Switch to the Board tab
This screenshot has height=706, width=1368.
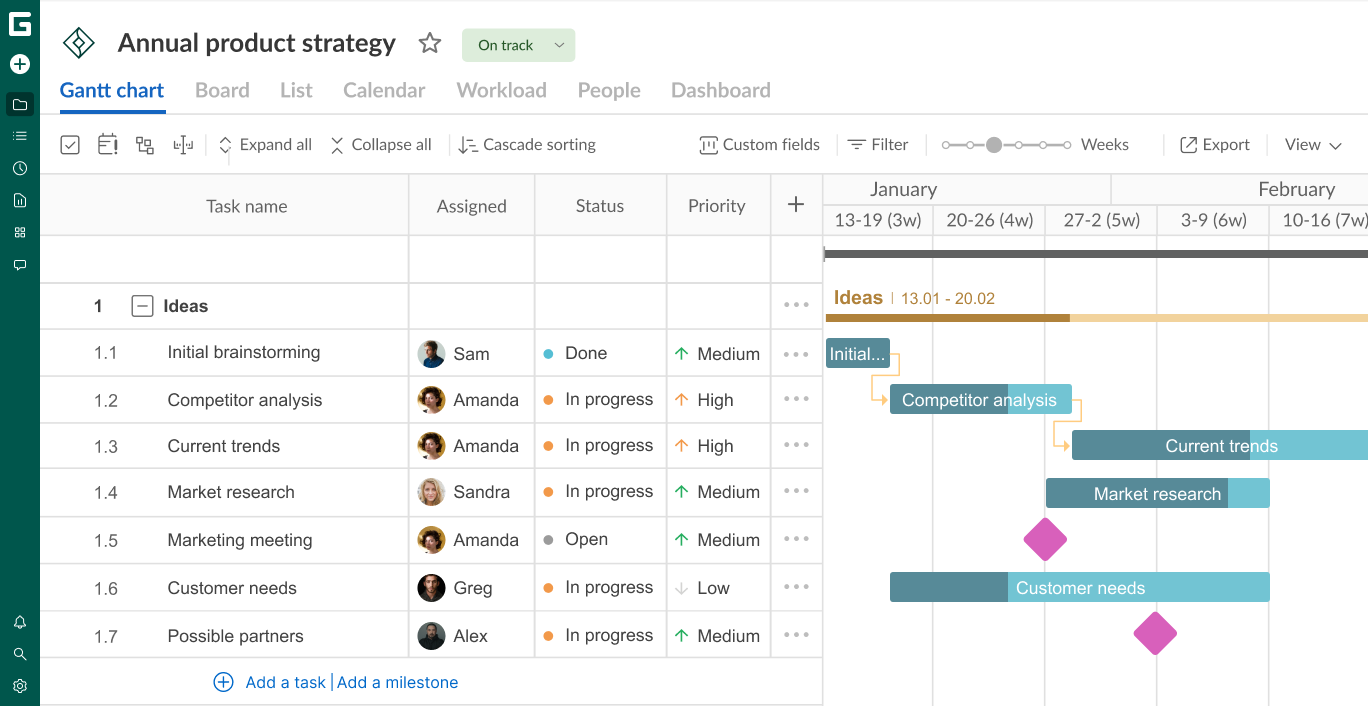pyautogui.click(x=222, y=90)
